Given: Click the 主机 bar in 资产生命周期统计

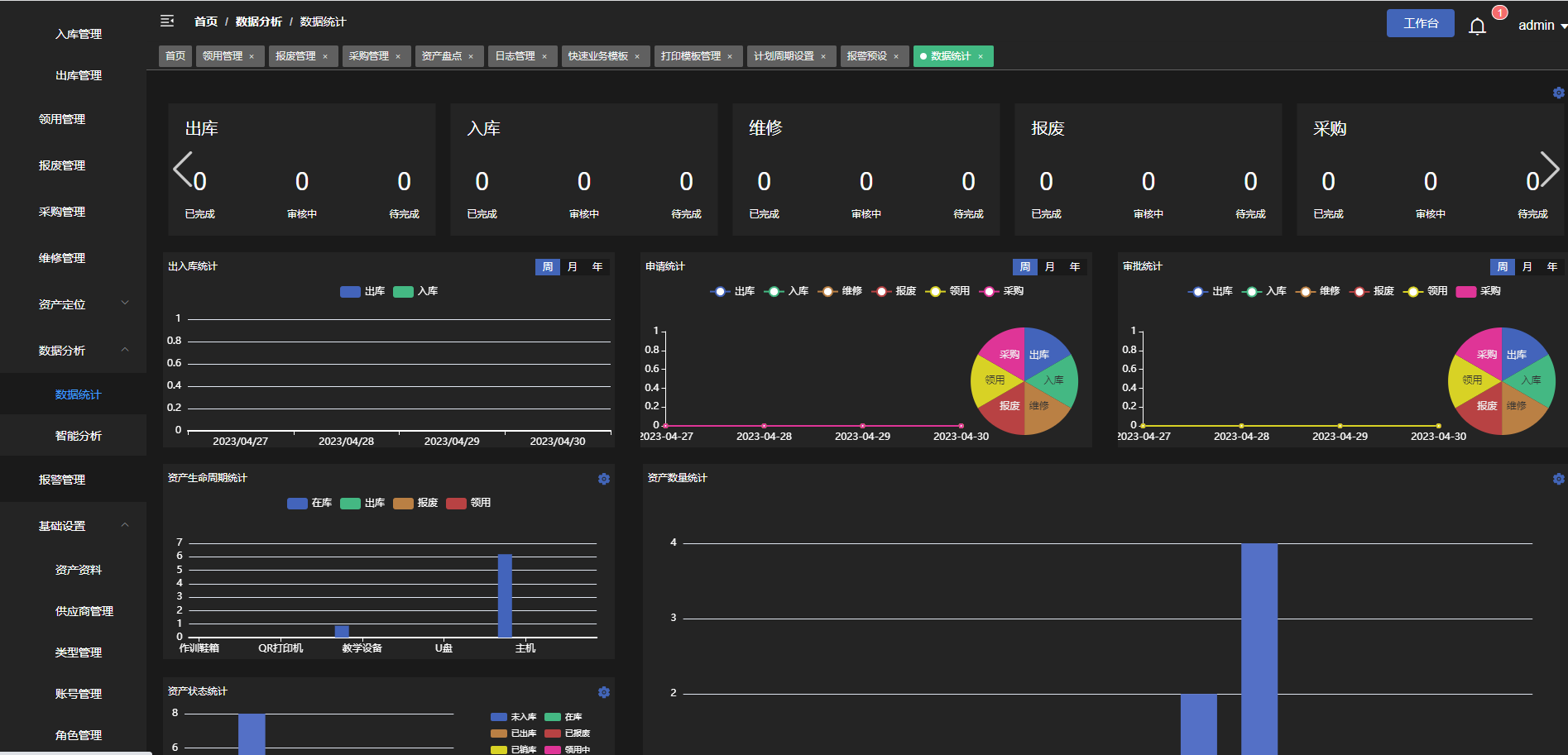Looking at the screenshot, I should pos(505,595).
